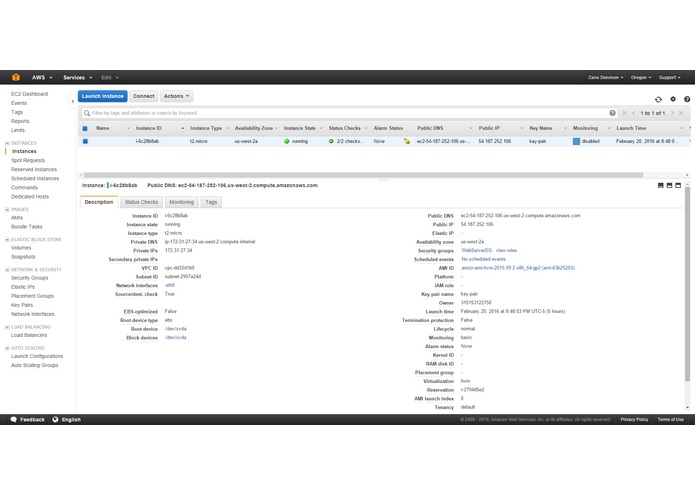Collapse the INSTANCES sidebar section

[7, 143]
